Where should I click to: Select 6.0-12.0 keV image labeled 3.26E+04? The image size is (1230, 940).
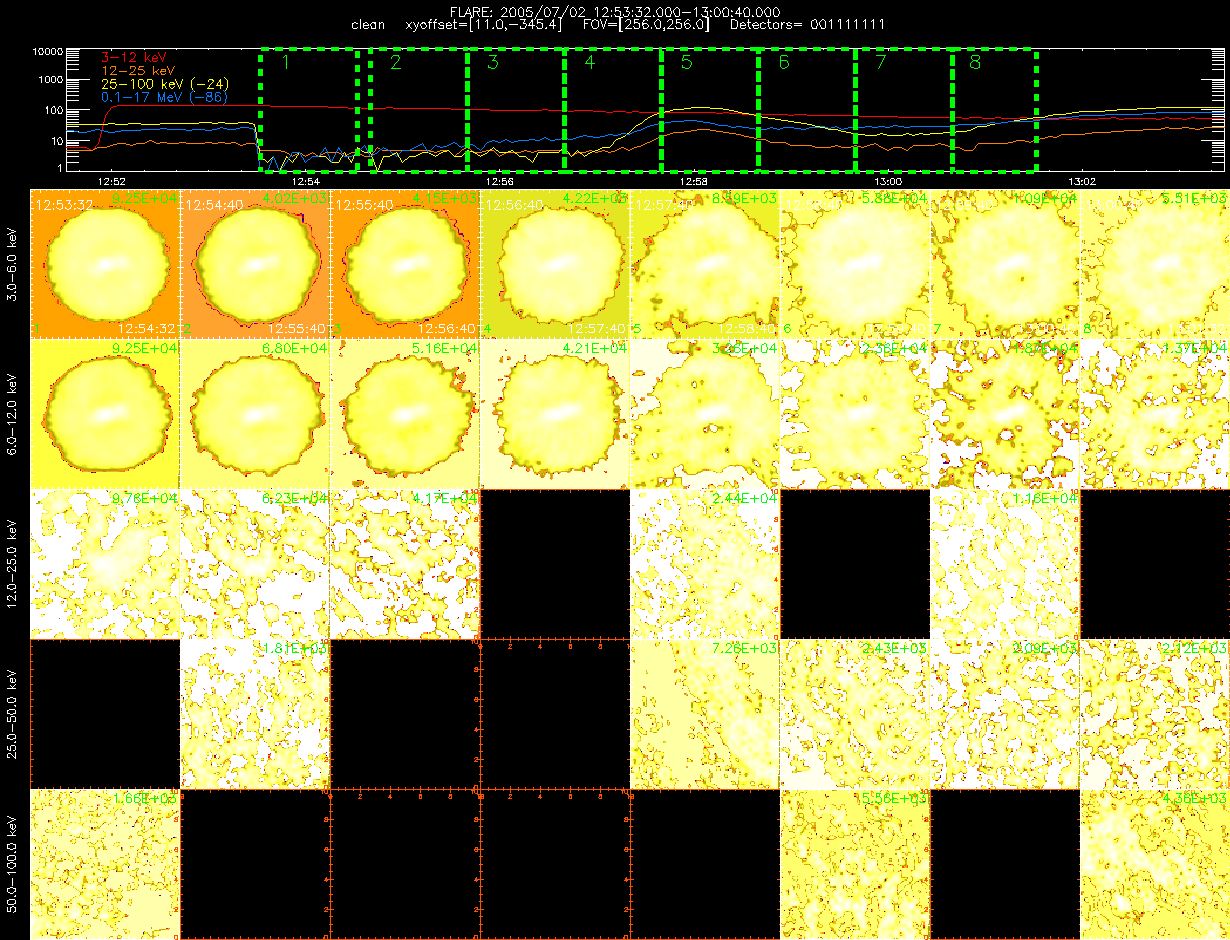tap(705, 413)
